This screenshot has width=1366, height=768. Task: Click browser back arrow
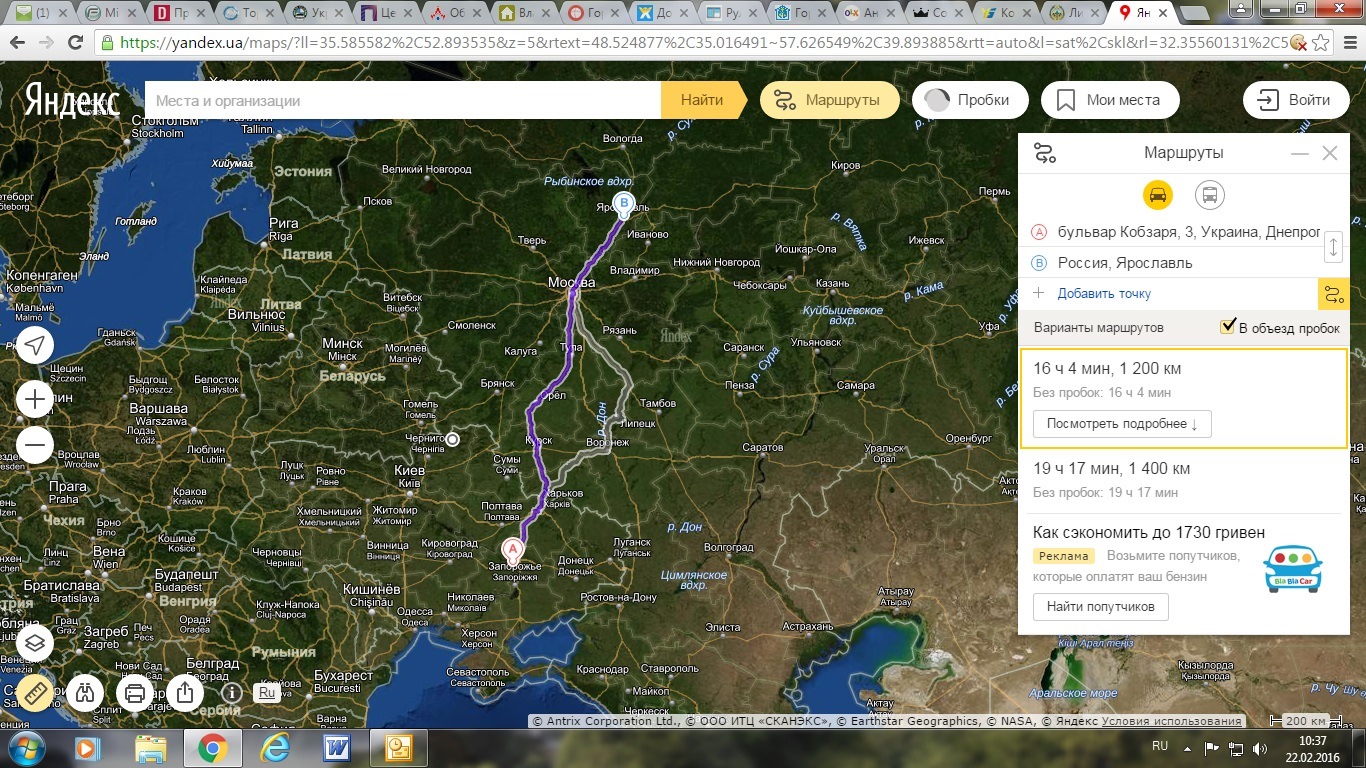[17, 43]
